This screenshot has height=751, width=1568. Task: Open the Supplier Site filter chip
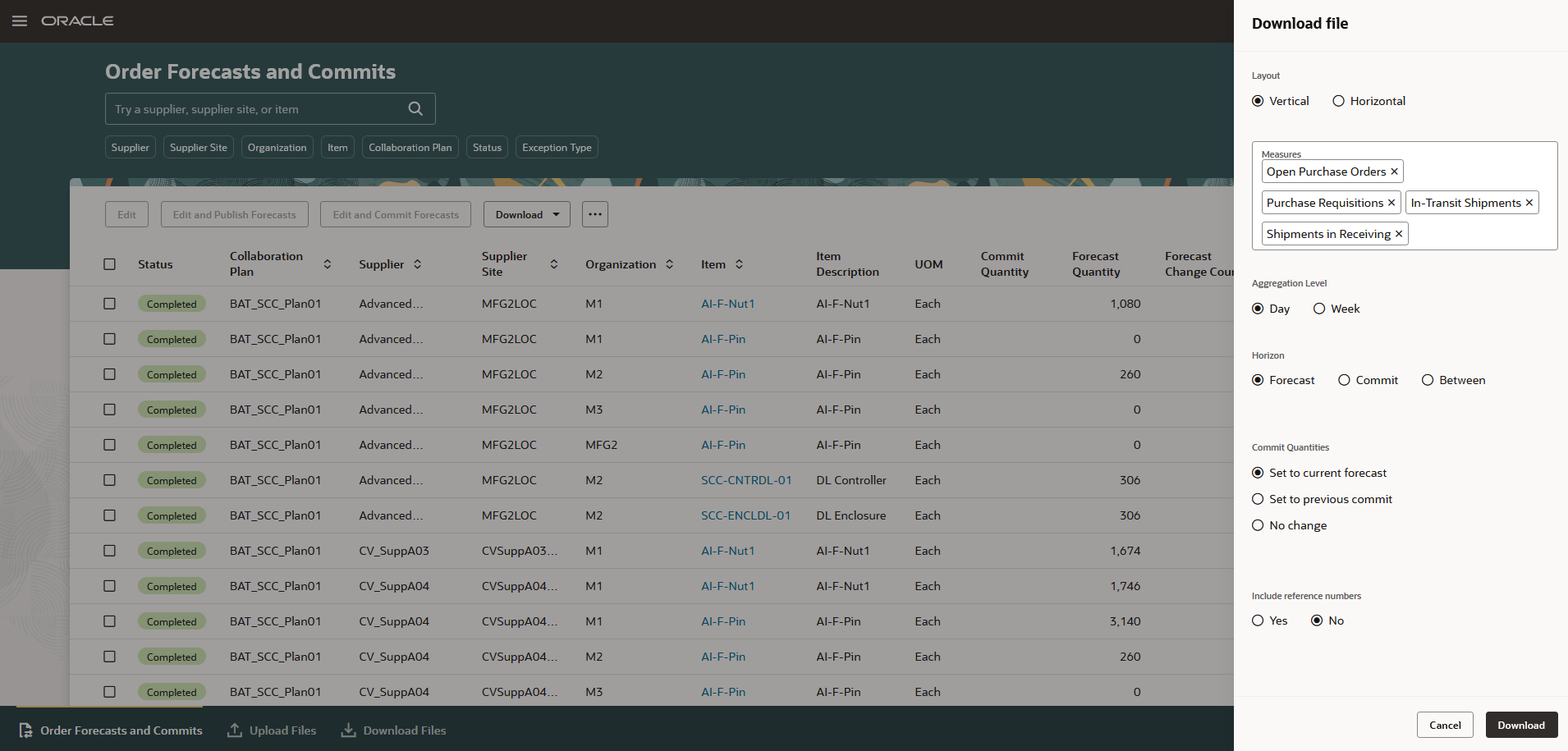(199, 148)
